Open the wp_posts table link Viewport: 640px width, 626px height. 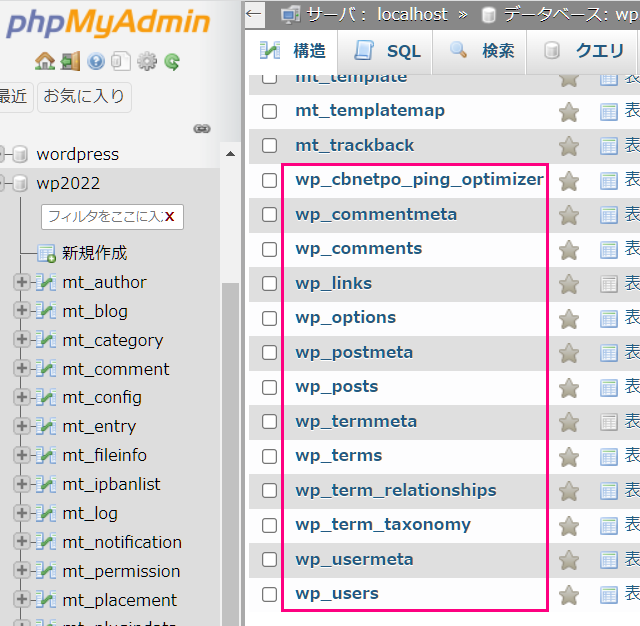337,387
